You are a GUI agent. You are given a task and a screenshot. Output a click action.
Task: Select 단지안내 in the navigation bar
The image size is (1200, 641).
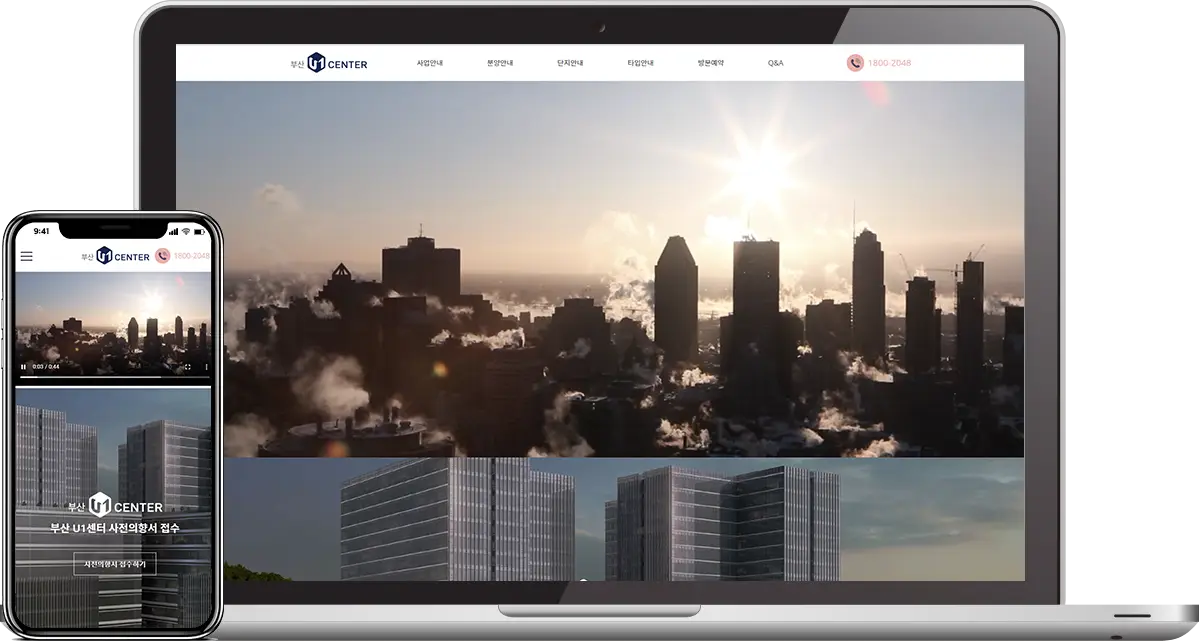[x=570, y=63]
